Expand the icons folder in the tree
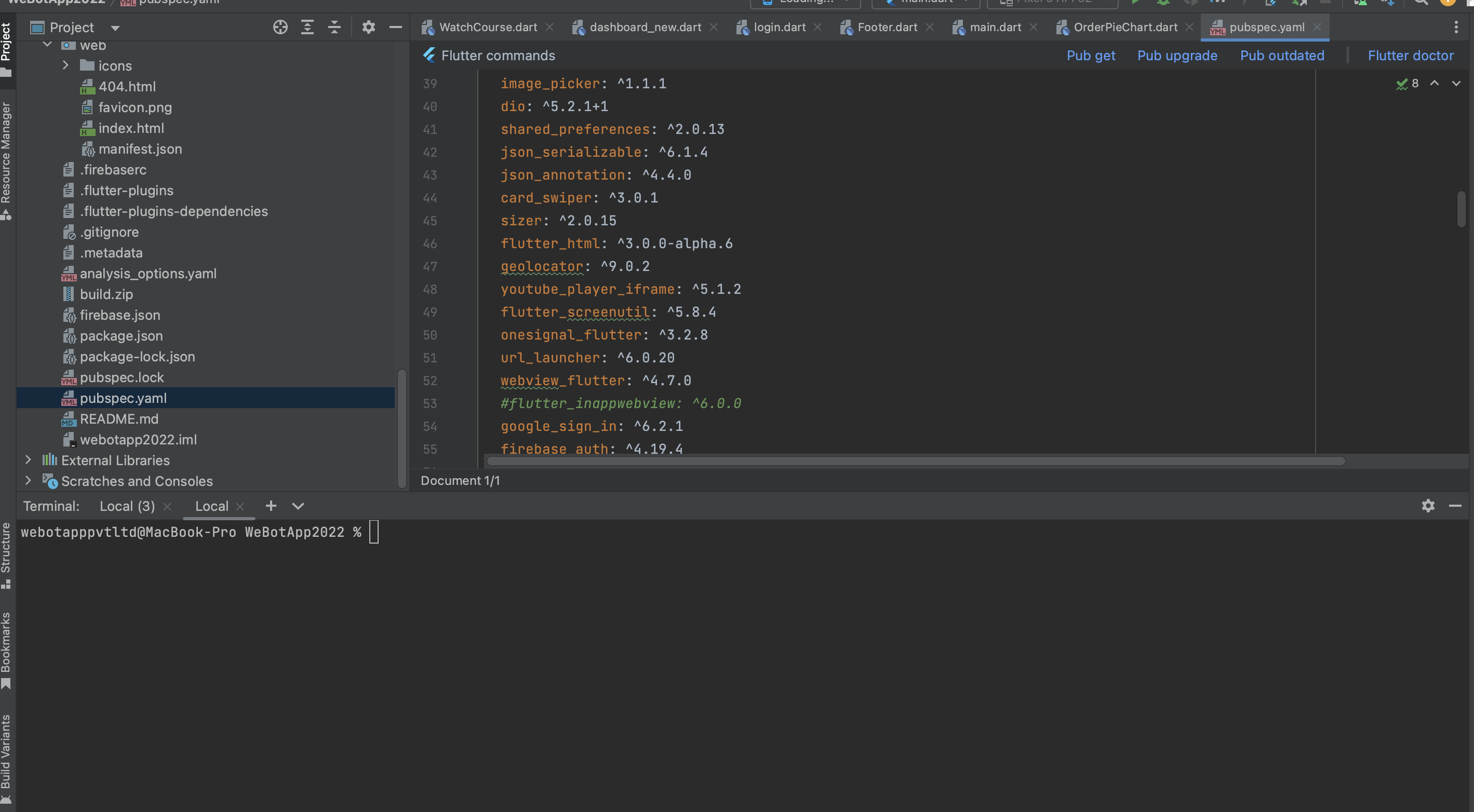The width and height of the screenshot is (1474, 812). [x=65, y=66]
